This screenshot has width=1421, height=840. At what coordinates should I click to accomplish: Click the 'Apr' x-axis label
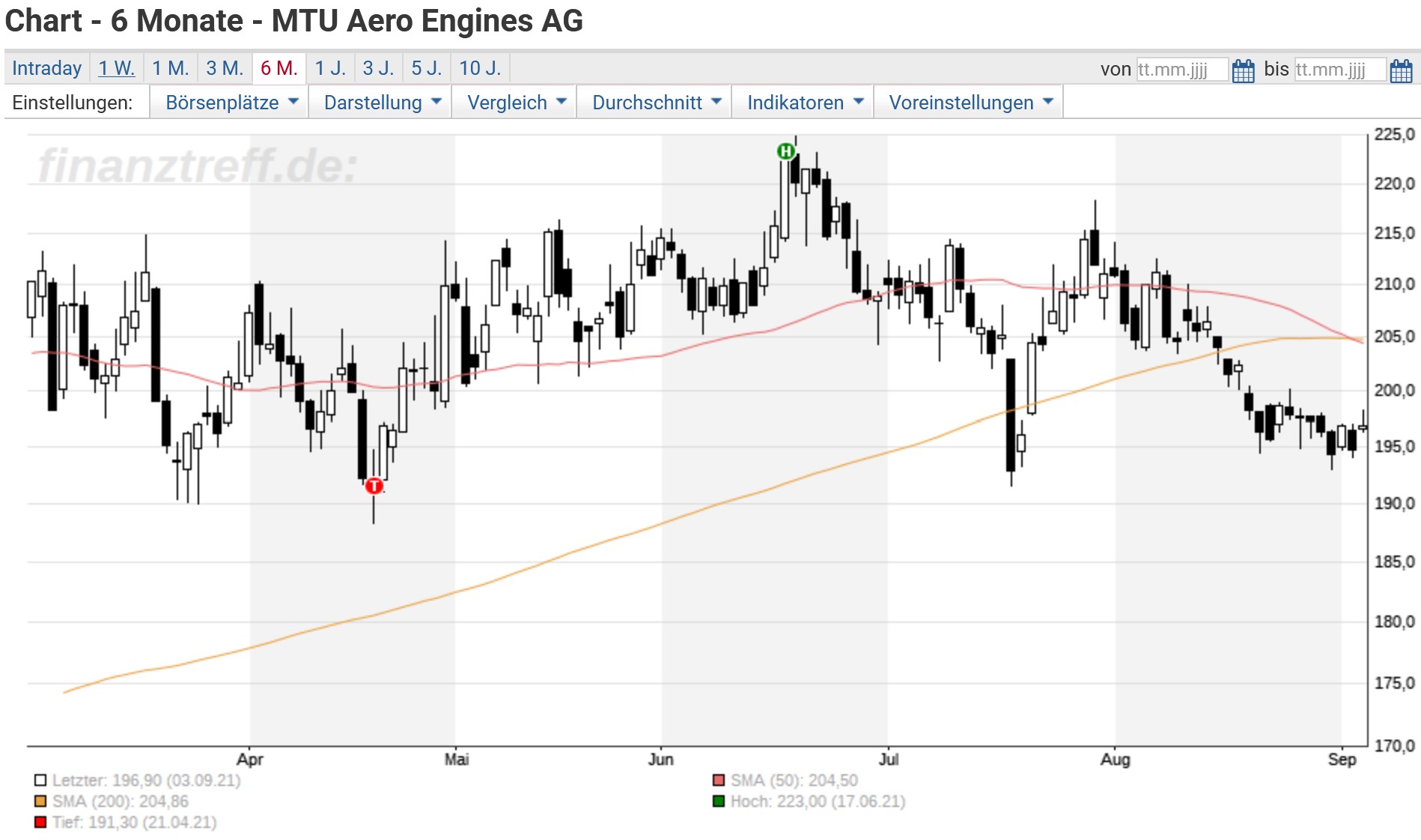click(250, 760)
